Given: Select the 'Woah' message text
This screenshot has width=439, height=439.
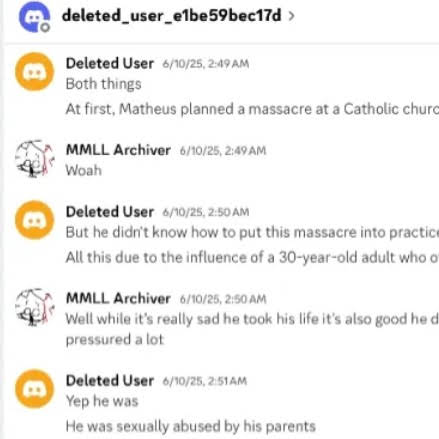Looking at the screenshot, I should point(84,171).
